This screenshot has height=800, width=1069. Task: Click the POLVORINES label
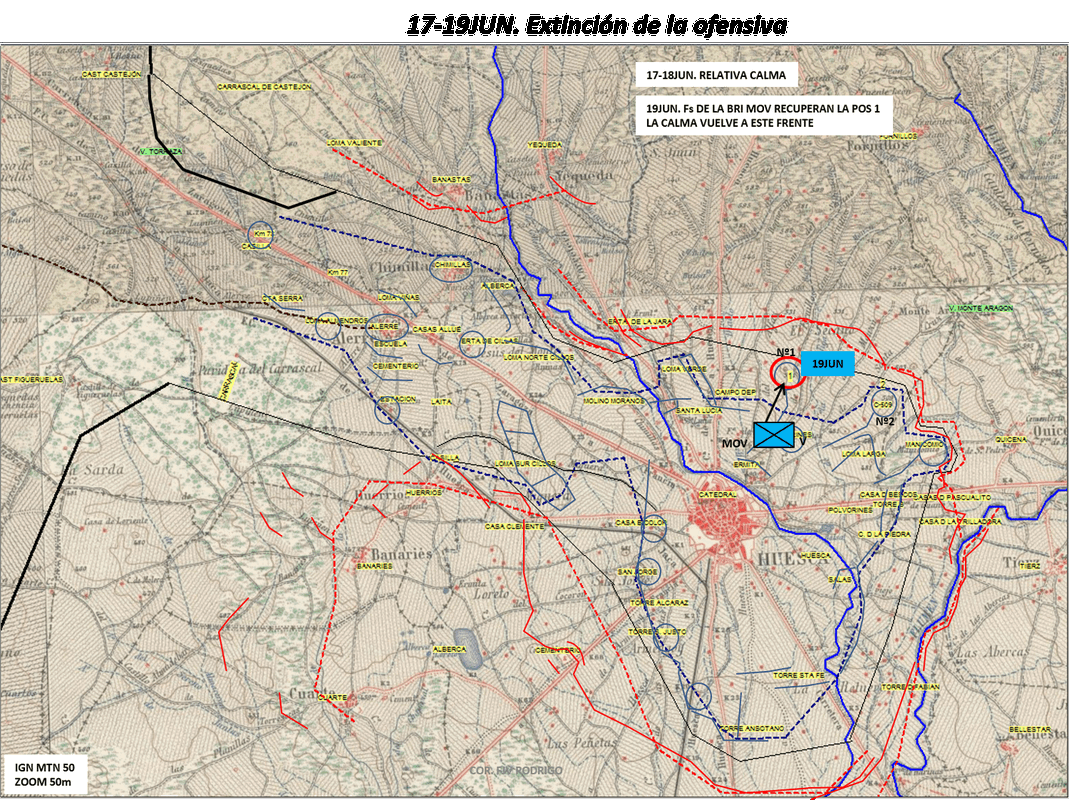[x=850, y=510]
